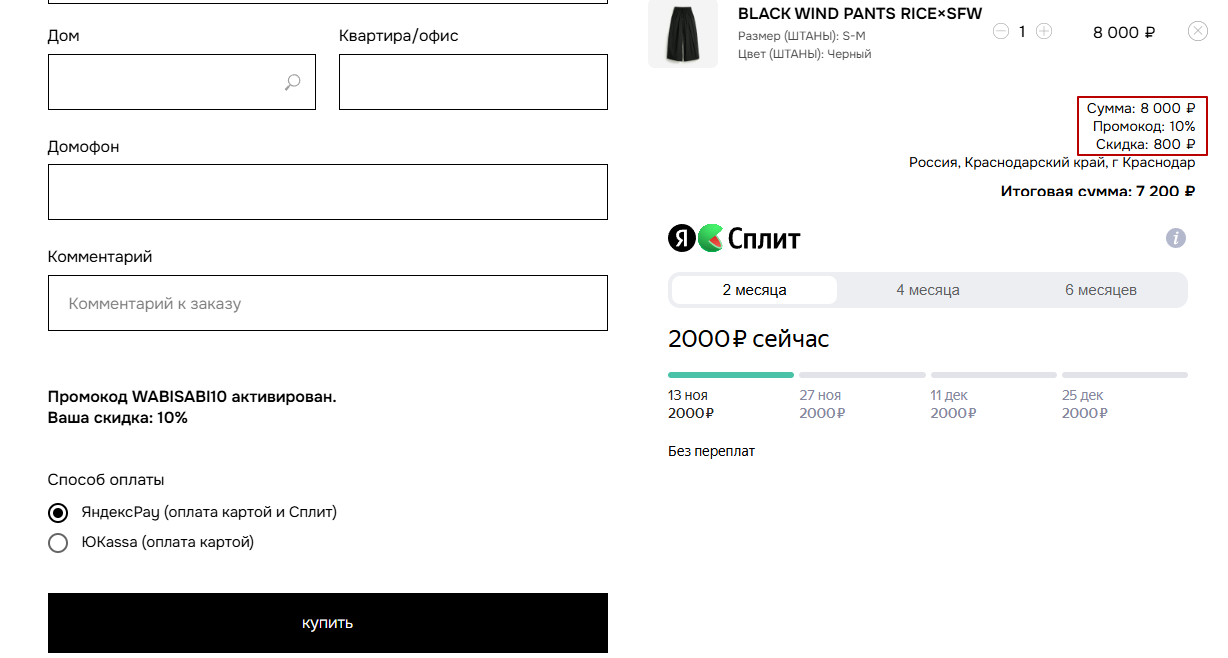Open BLACK WIND PANTS RICE×SFW product title
The height and width of the screenshot is (658, 1228).
click(x=859, y=14)
